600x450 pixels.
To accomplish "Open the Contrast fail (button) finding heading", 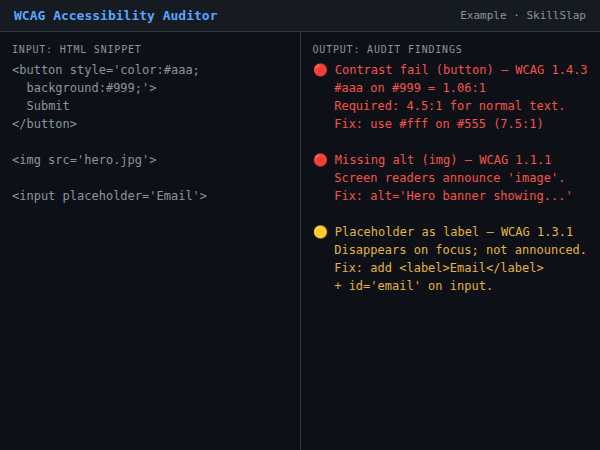I will pyautogui.click(x=460, y=70).
